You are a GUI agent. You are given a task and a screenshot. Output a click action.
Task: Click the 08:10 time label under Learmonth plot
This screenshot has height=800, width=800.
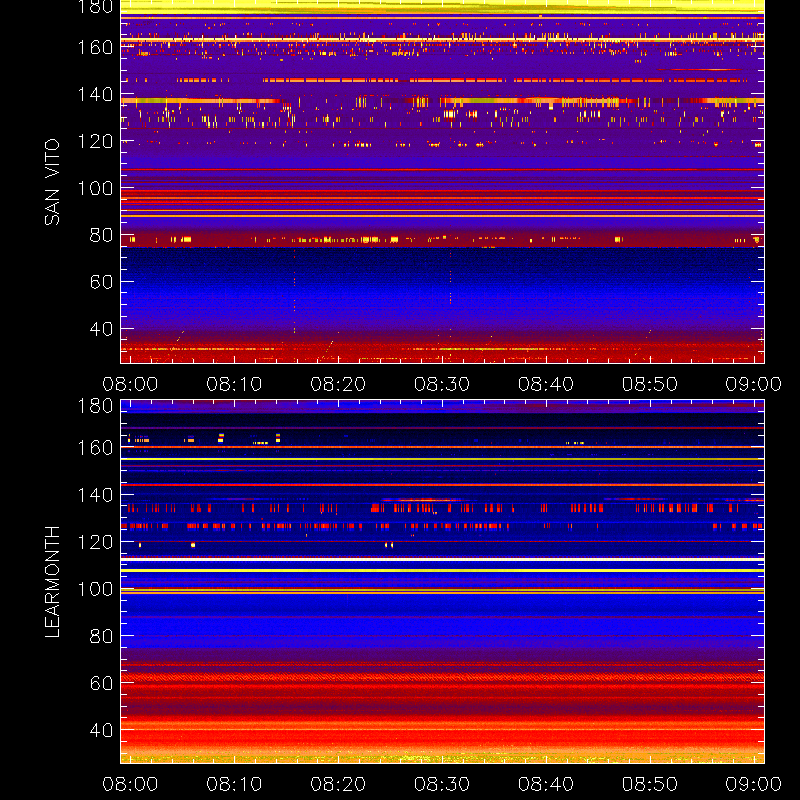point(234,784)
